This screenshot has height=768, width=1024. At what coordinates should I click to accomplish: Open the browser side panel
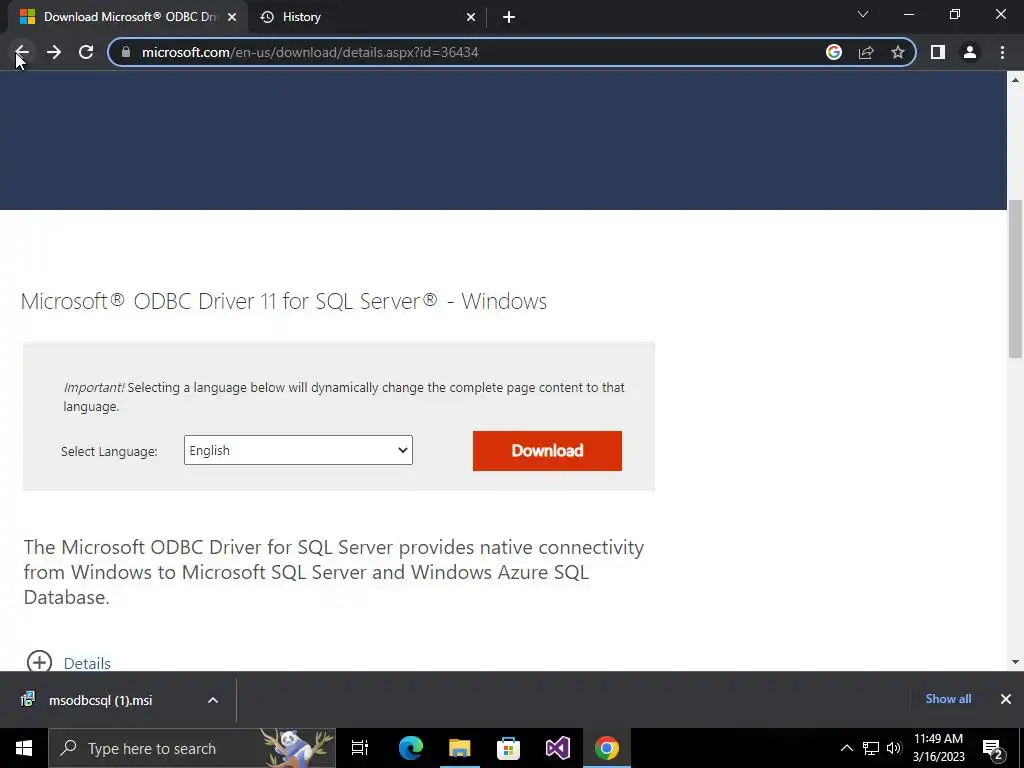[938, 52]
